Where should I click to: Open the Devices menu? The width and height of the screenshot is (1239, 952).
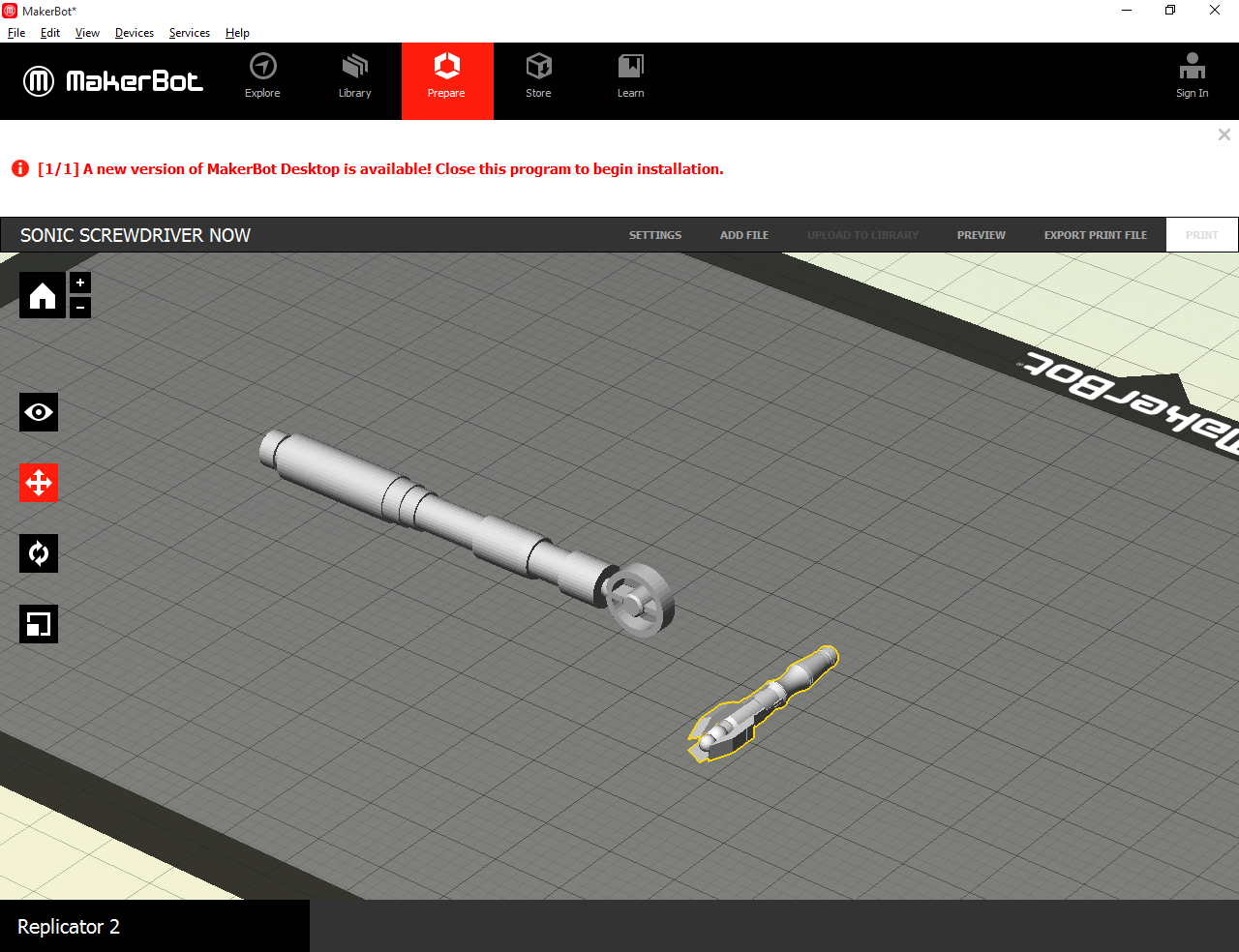[x=135, y=33]
